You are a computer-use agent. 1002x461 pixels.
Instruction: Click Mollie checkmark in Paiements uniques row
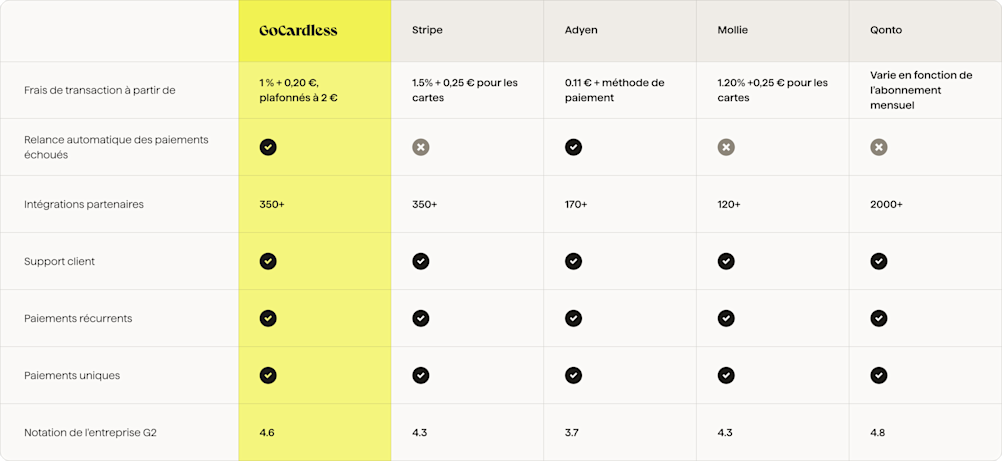[726, 375]
